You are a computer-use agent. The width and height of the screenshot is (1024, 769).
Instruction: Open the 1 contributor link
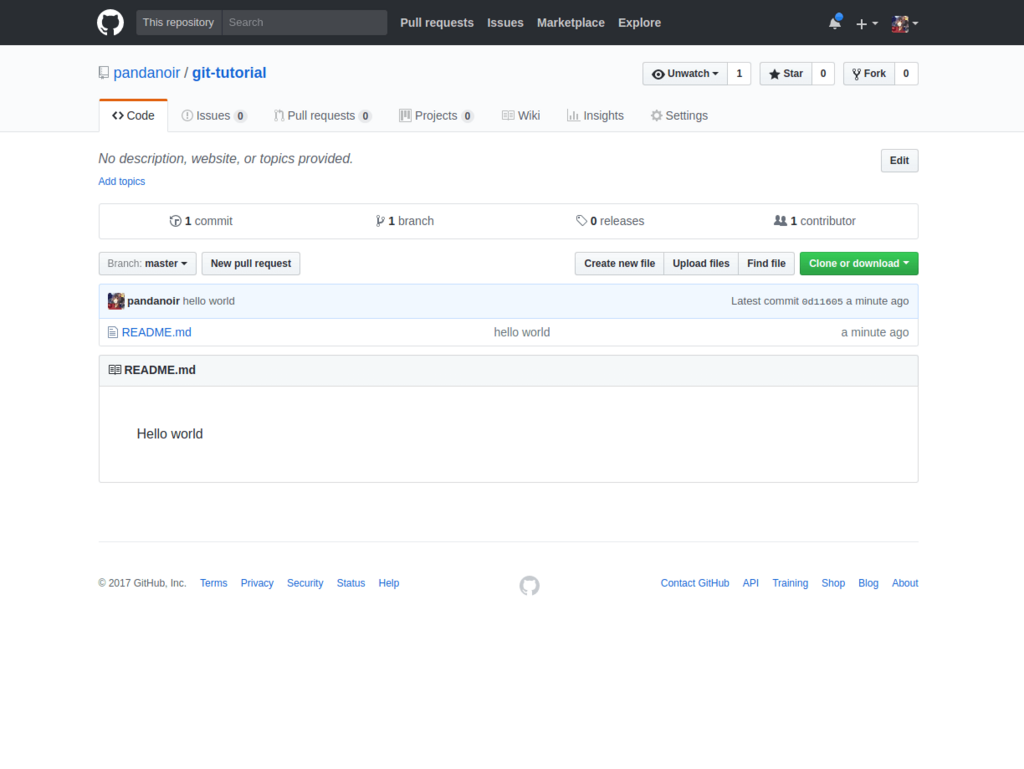[x=814, y=221]
